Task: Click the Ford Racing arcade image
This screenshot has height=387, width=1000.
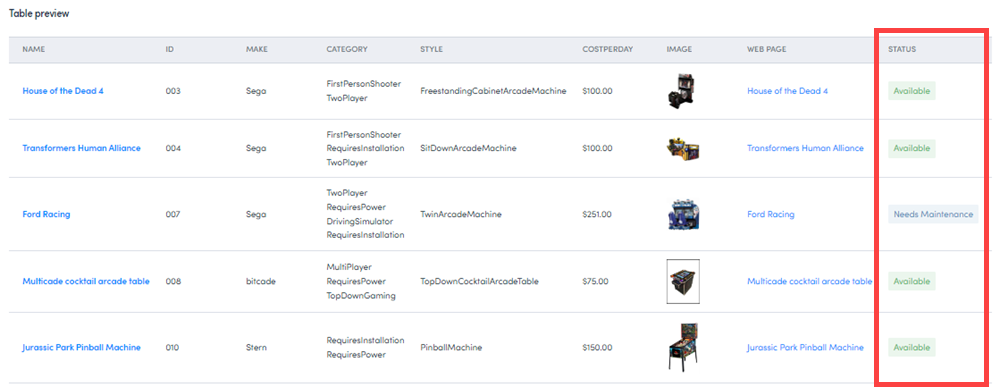Action: coord(682,215)
